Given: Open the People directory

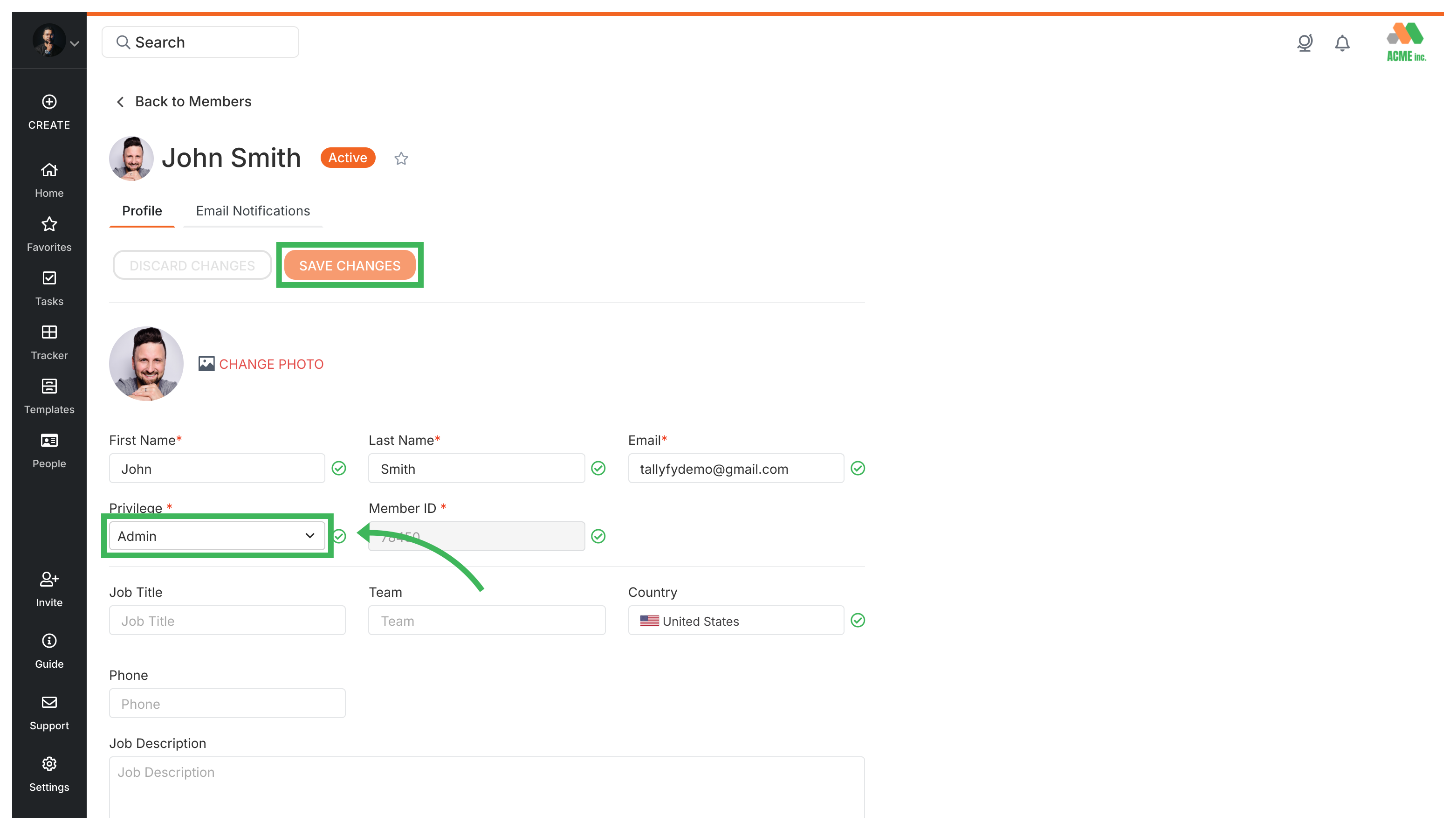Looking at the screenshot, I should [x=49, y=450].
